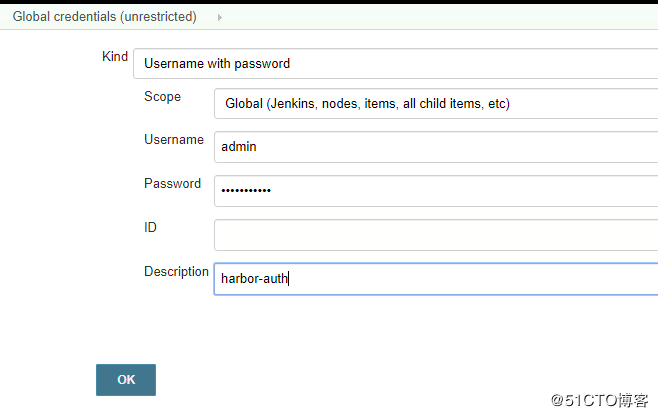Screen dimensions: 658x417
Task: Click the Scope label
Action: tap(162, 97)
